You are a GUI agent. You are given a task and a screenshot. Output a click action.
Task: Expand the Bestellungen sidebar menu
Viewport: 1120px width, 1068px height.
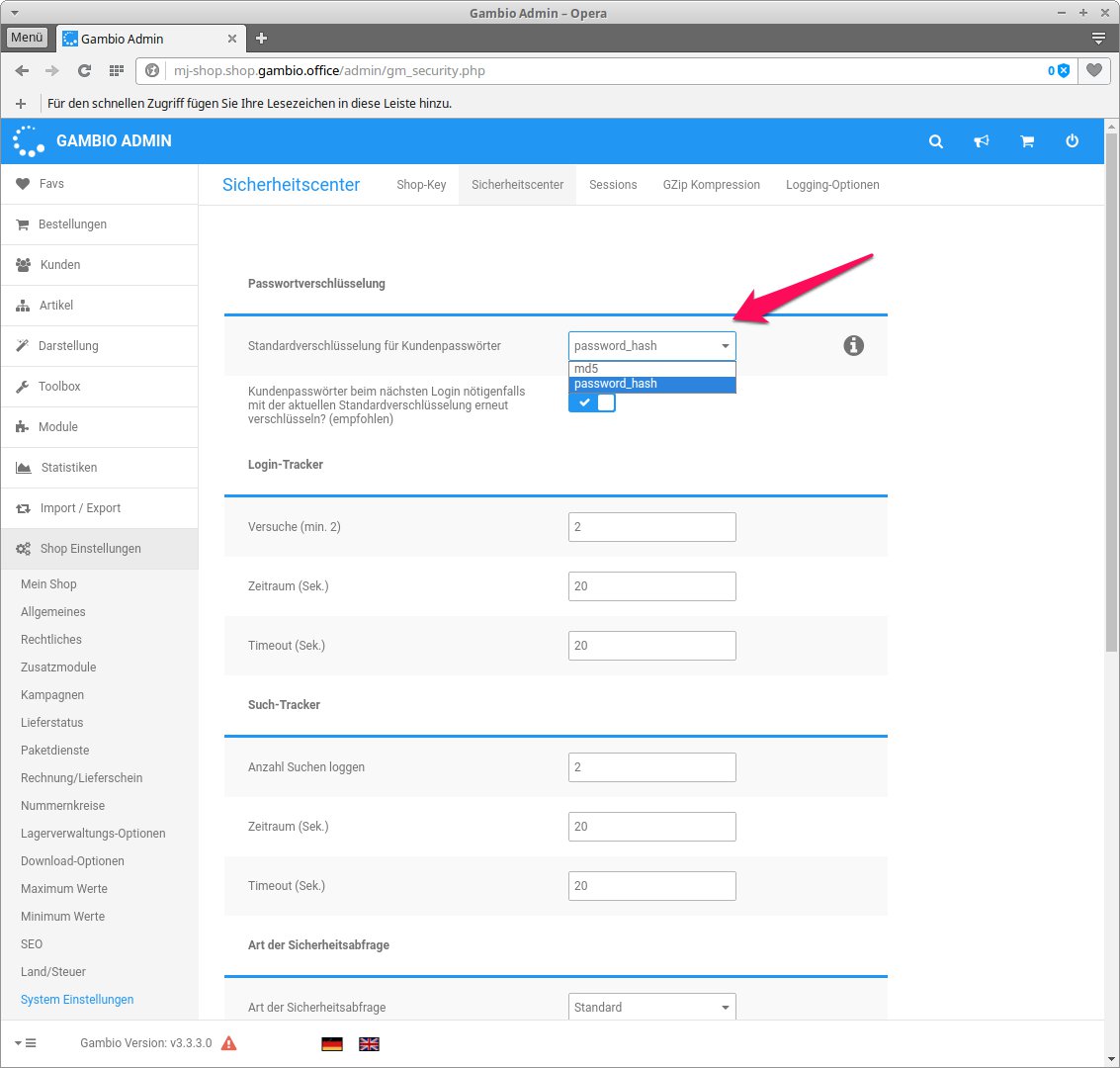point(72,224)
